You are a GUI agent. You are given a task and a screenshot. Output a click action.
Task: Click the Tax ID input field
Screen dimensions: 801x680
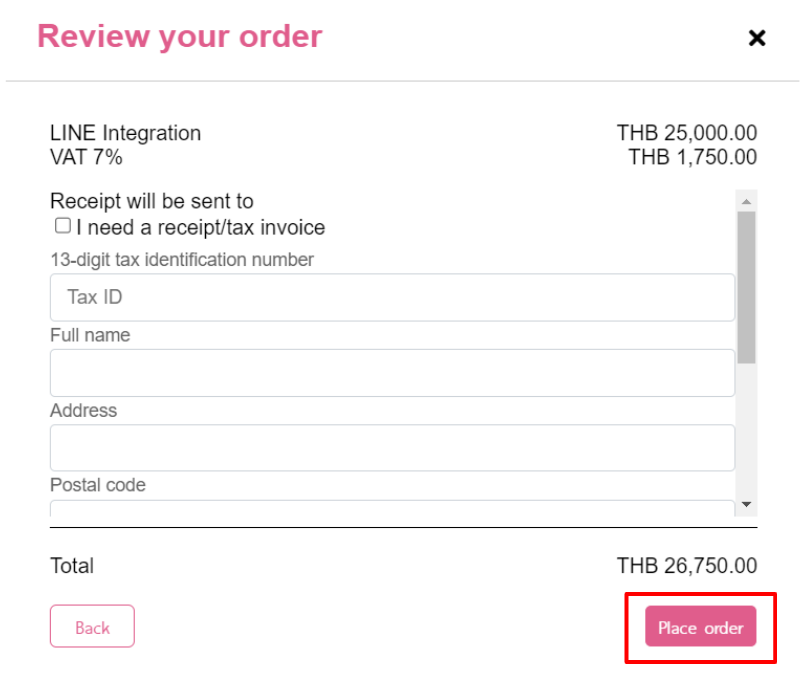(x=392, y=297)
